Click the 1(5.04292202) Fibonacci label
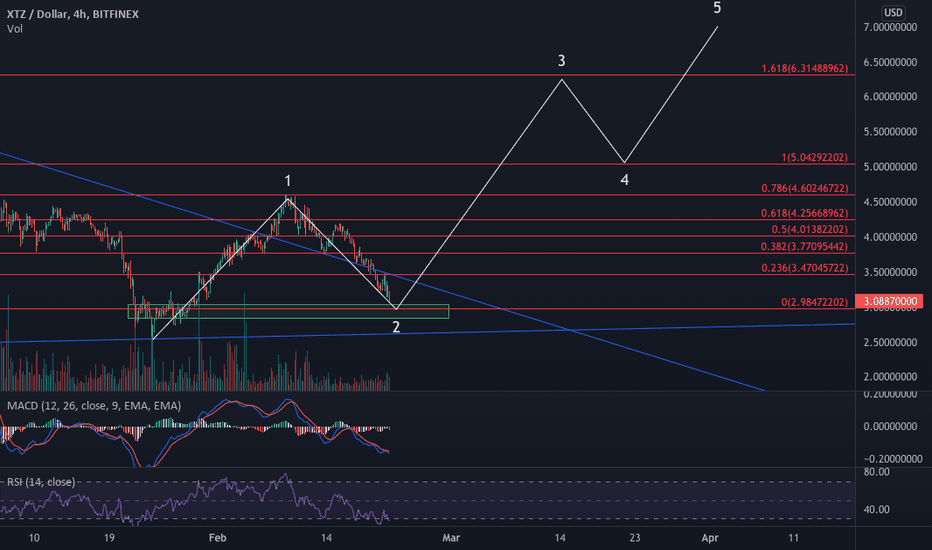Image resolution: width=932 pixels, height=550 pixels. (814, 158)
